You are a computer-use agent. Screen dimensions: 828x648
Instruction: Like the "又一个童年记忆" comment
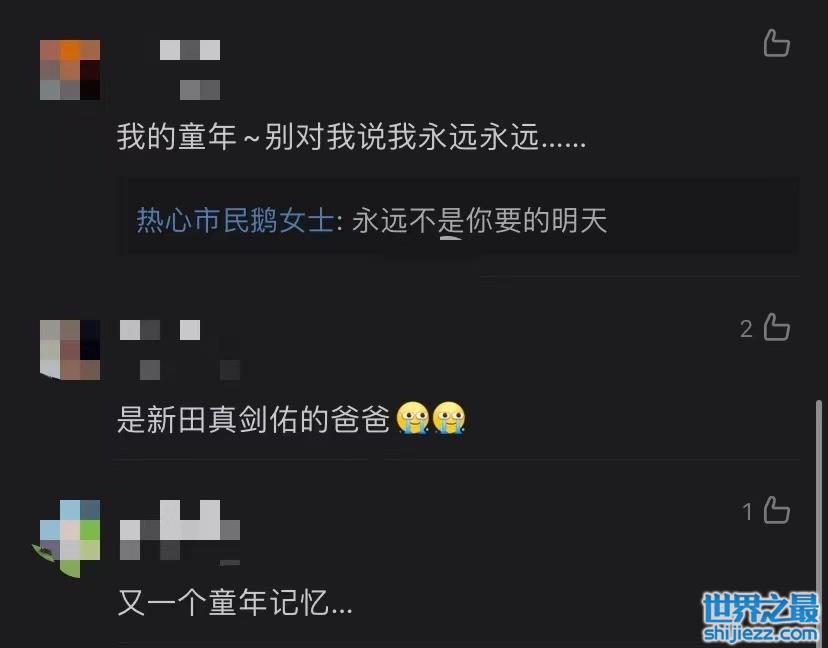point(776,511)
